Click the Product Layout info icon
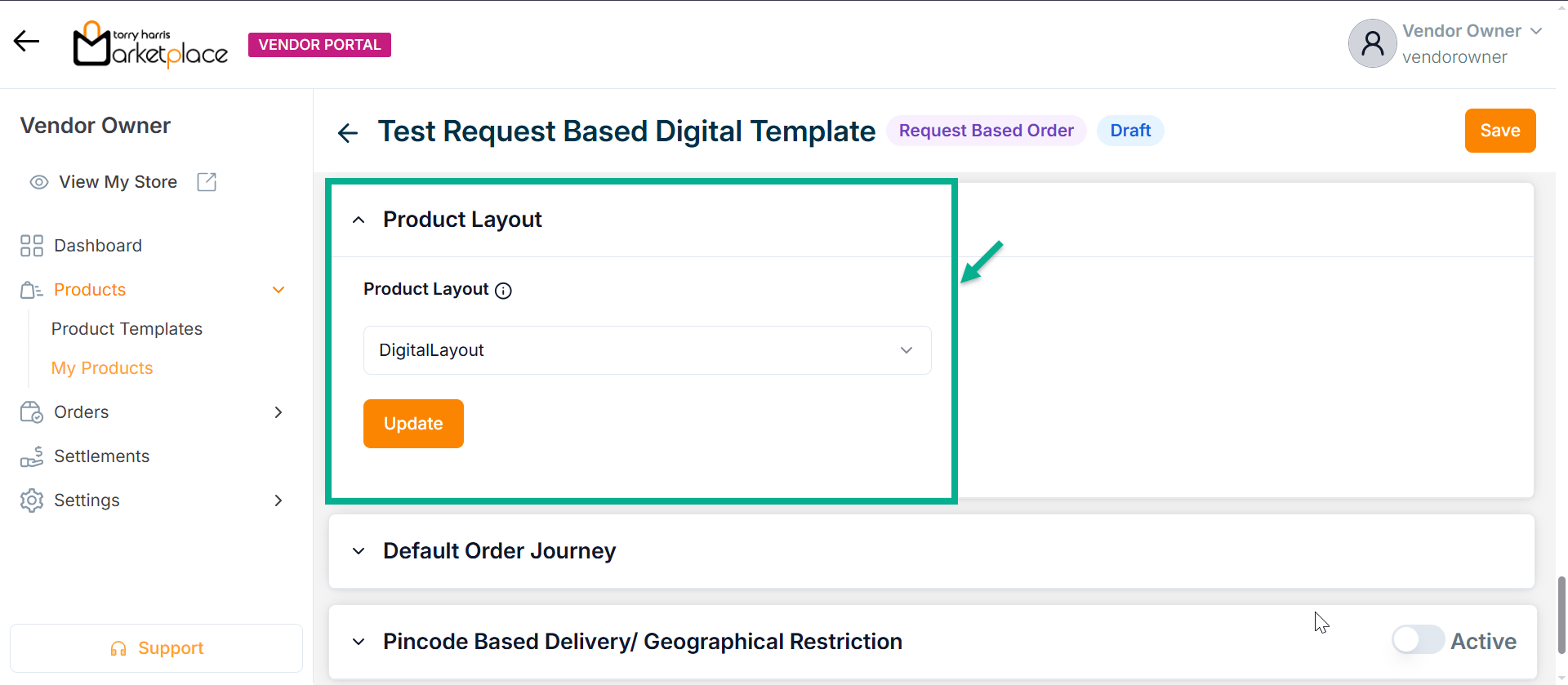Viewport: 1568px width, 685px height. point(504,291)
